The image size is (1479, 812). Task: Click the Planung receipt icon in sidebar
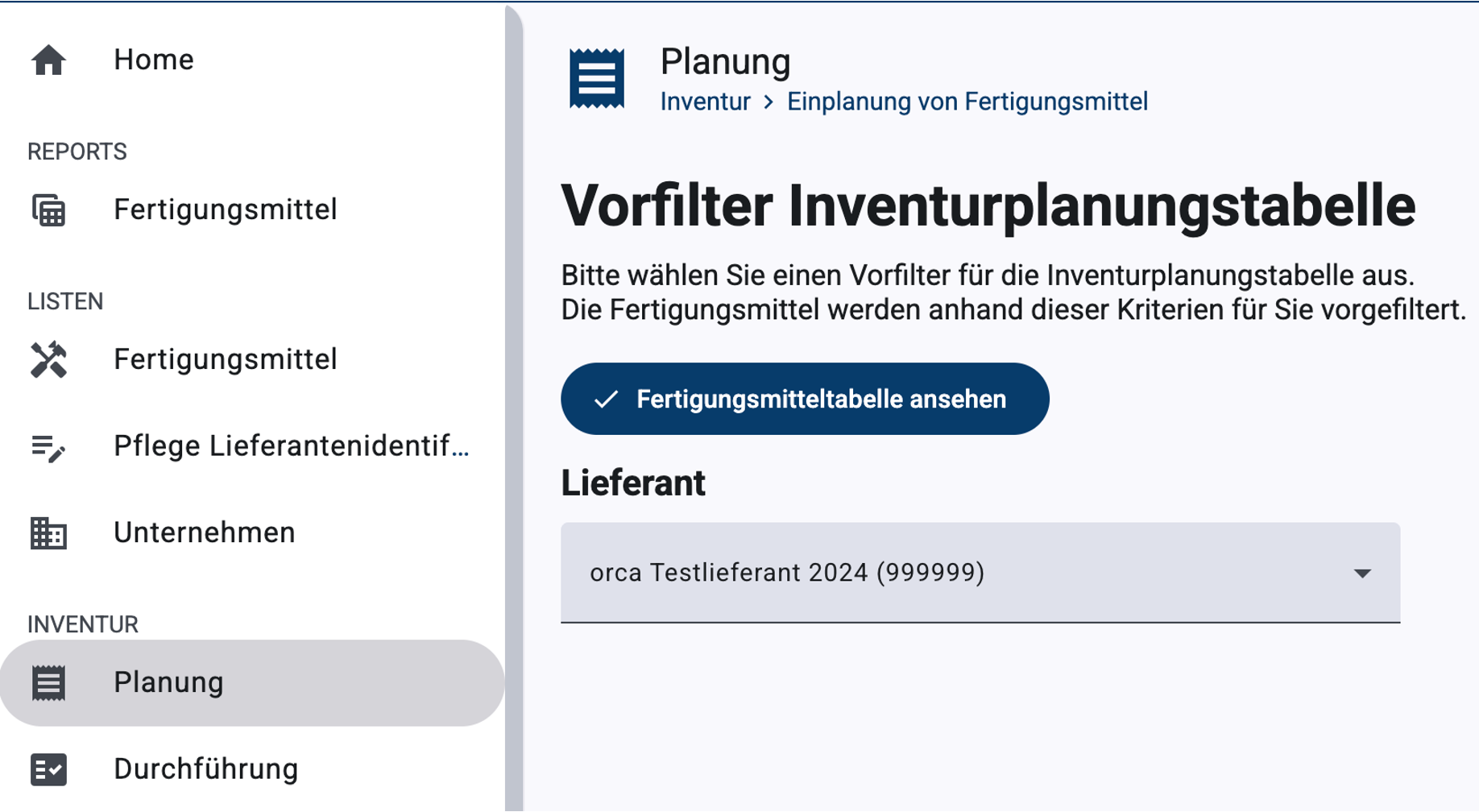(x=48, y=683)
